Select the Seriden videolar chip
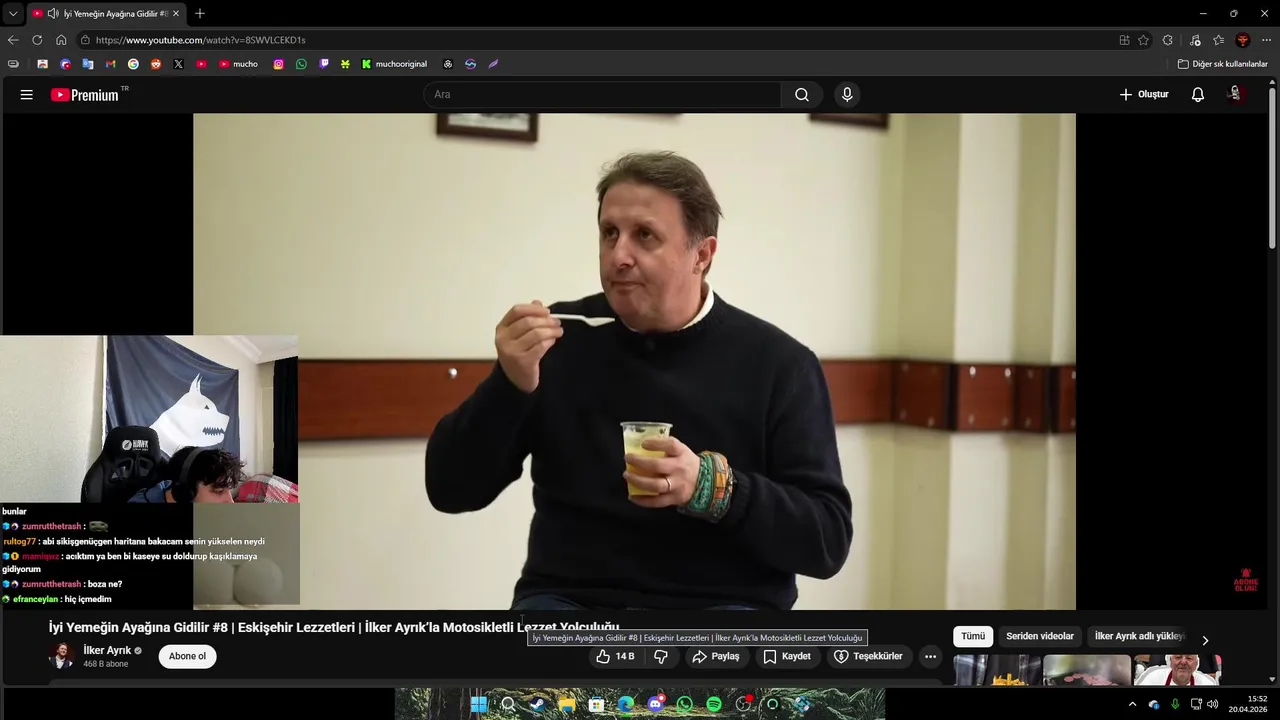1280x720 pixels. coord(1040,636)
